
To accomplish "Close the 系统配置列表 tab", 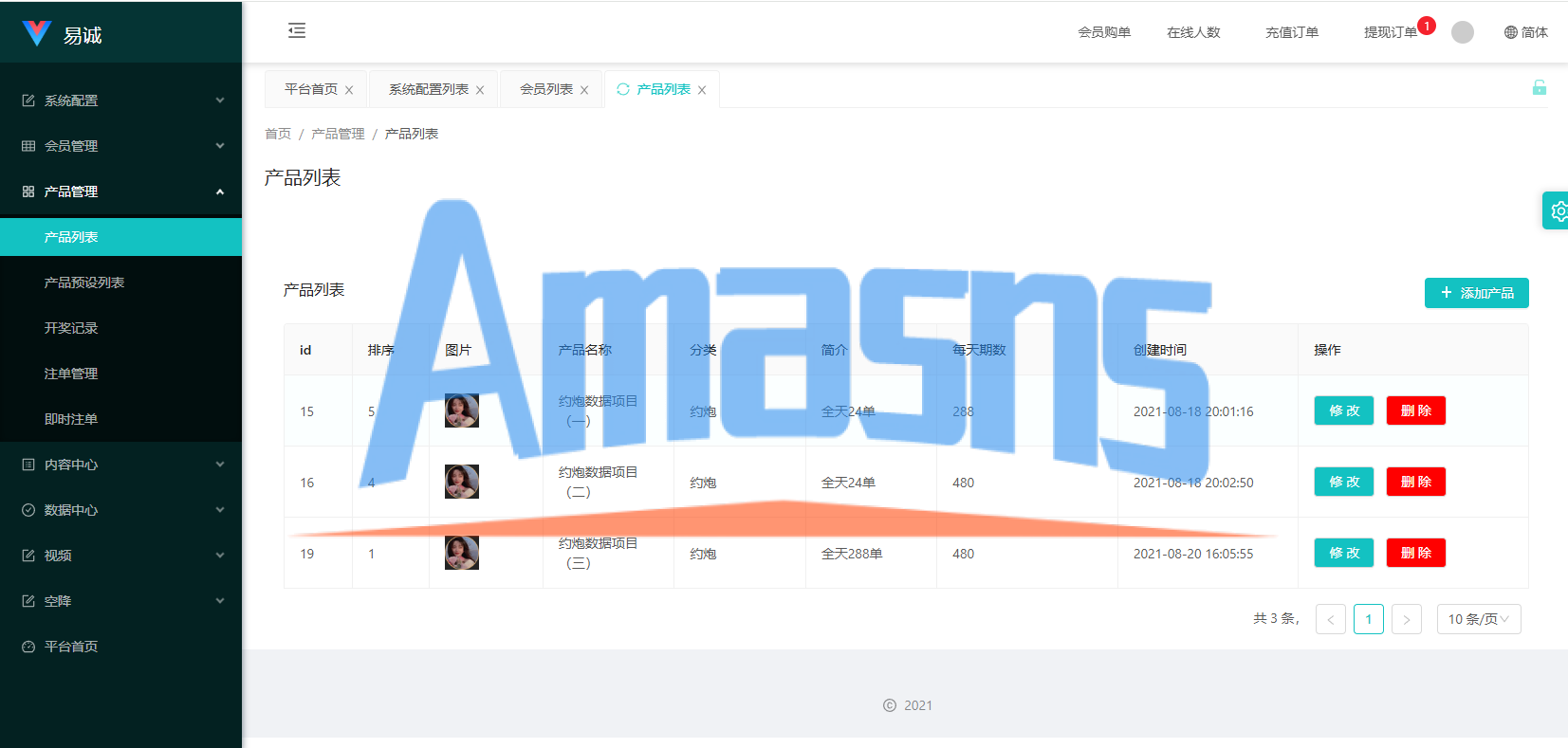I will coord(480,90).
